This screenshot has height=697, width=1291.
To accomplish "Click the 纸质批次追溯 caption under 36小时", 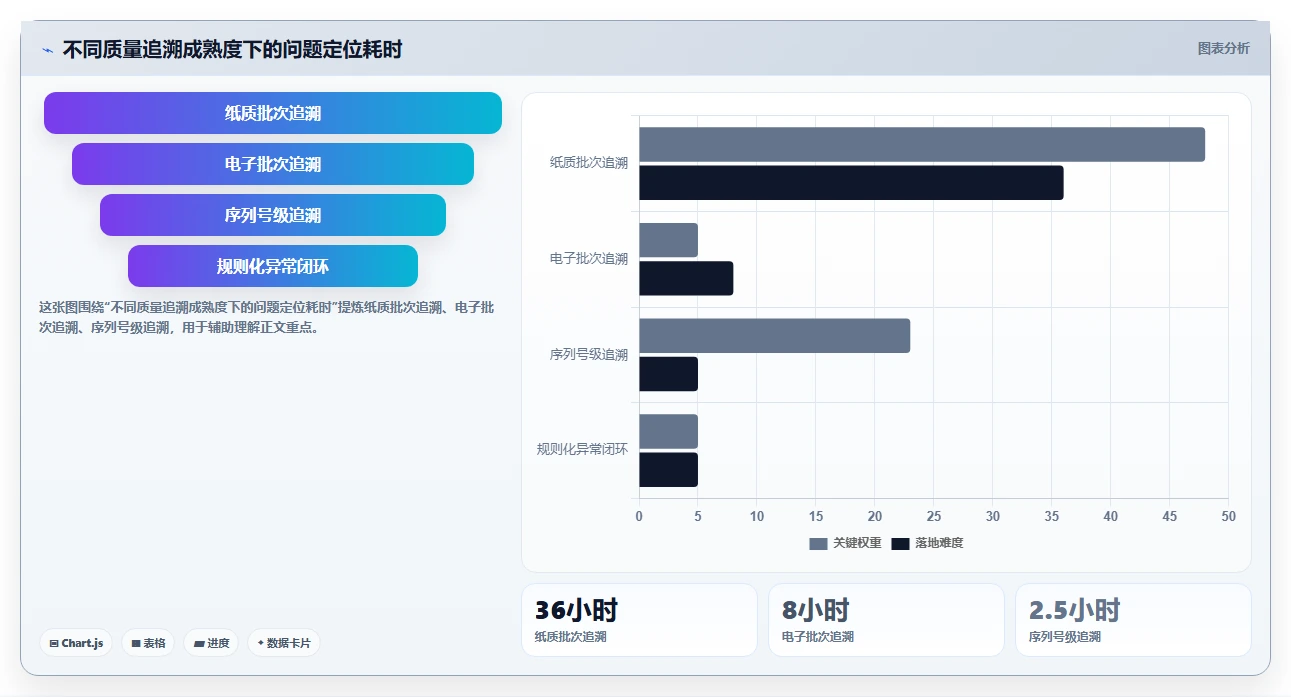I will tap(571, 637).
